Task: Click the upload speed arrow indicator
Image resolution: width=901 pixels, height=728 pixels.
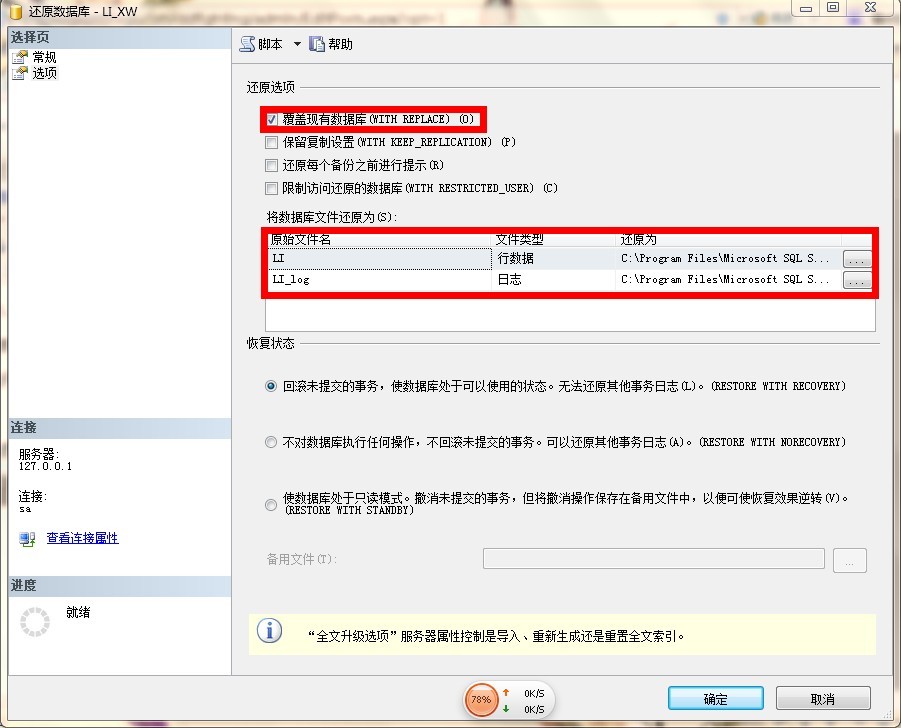Action: click(506, 692)
